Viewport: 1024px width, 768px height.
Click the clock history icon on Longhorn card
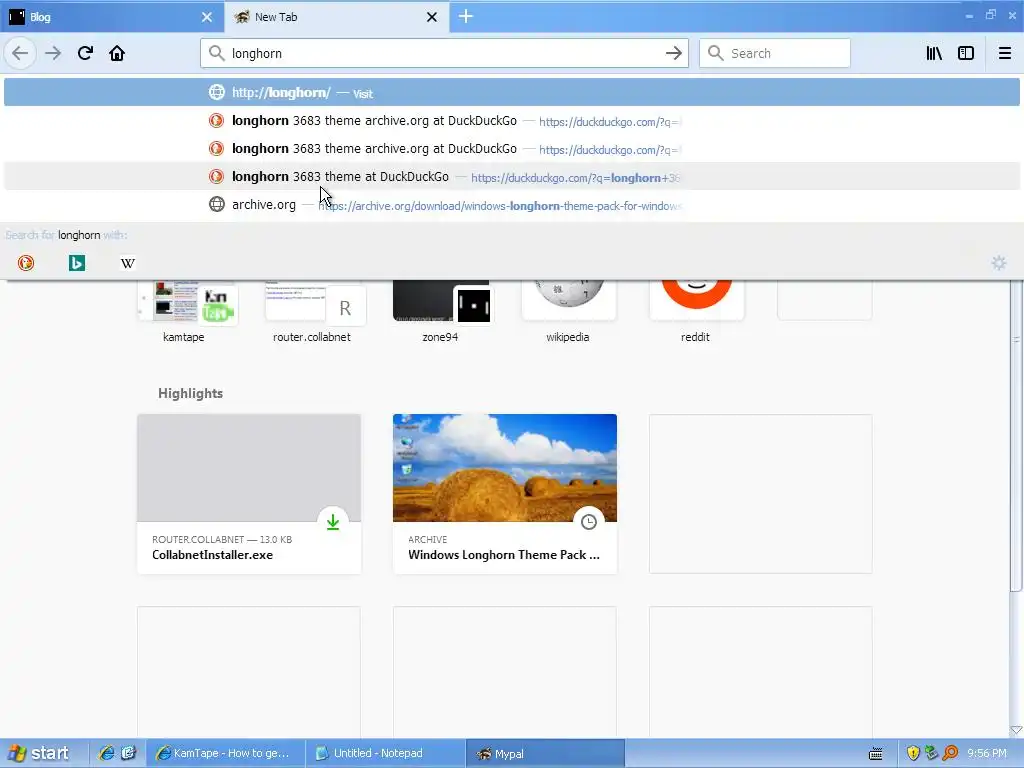point(589,522)
